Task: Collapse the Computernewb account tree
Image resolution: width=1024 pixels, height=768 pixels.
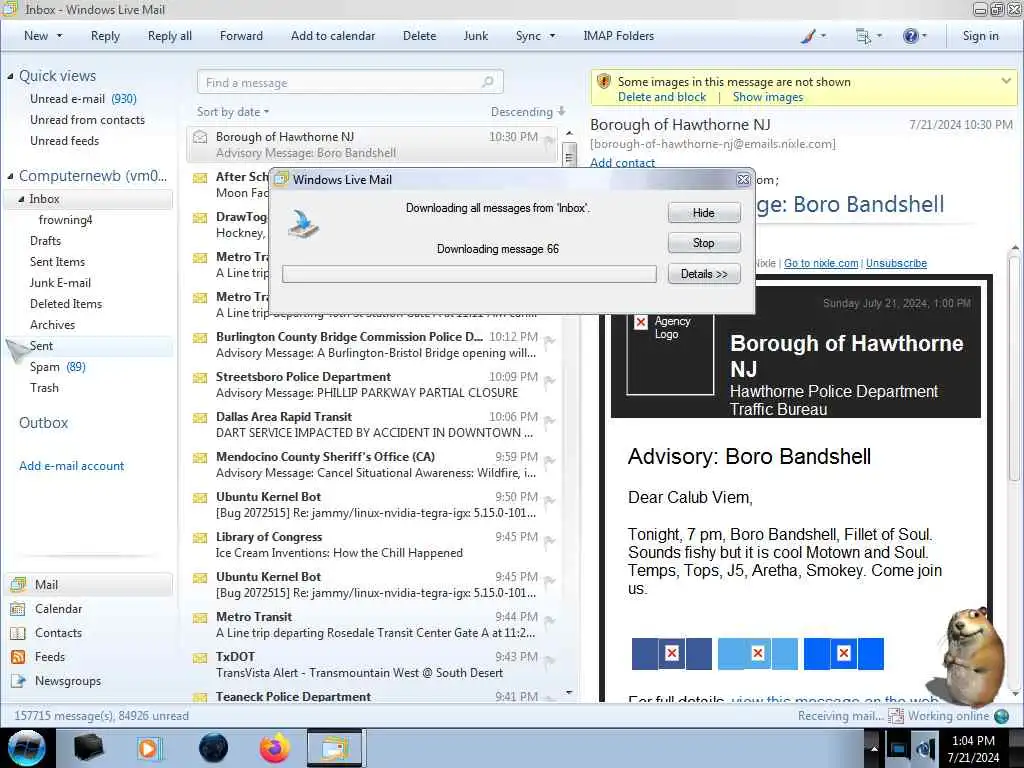Action: point(10,176)
